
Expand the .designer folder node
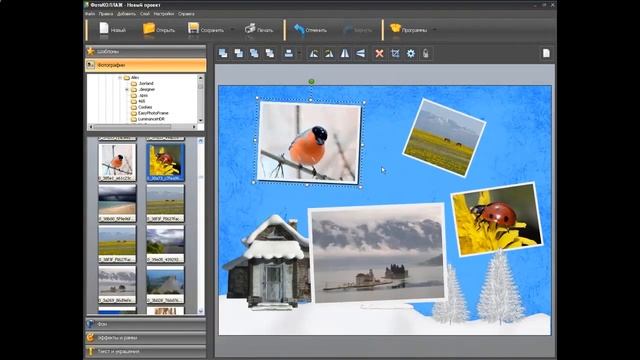tap(127, 89)
